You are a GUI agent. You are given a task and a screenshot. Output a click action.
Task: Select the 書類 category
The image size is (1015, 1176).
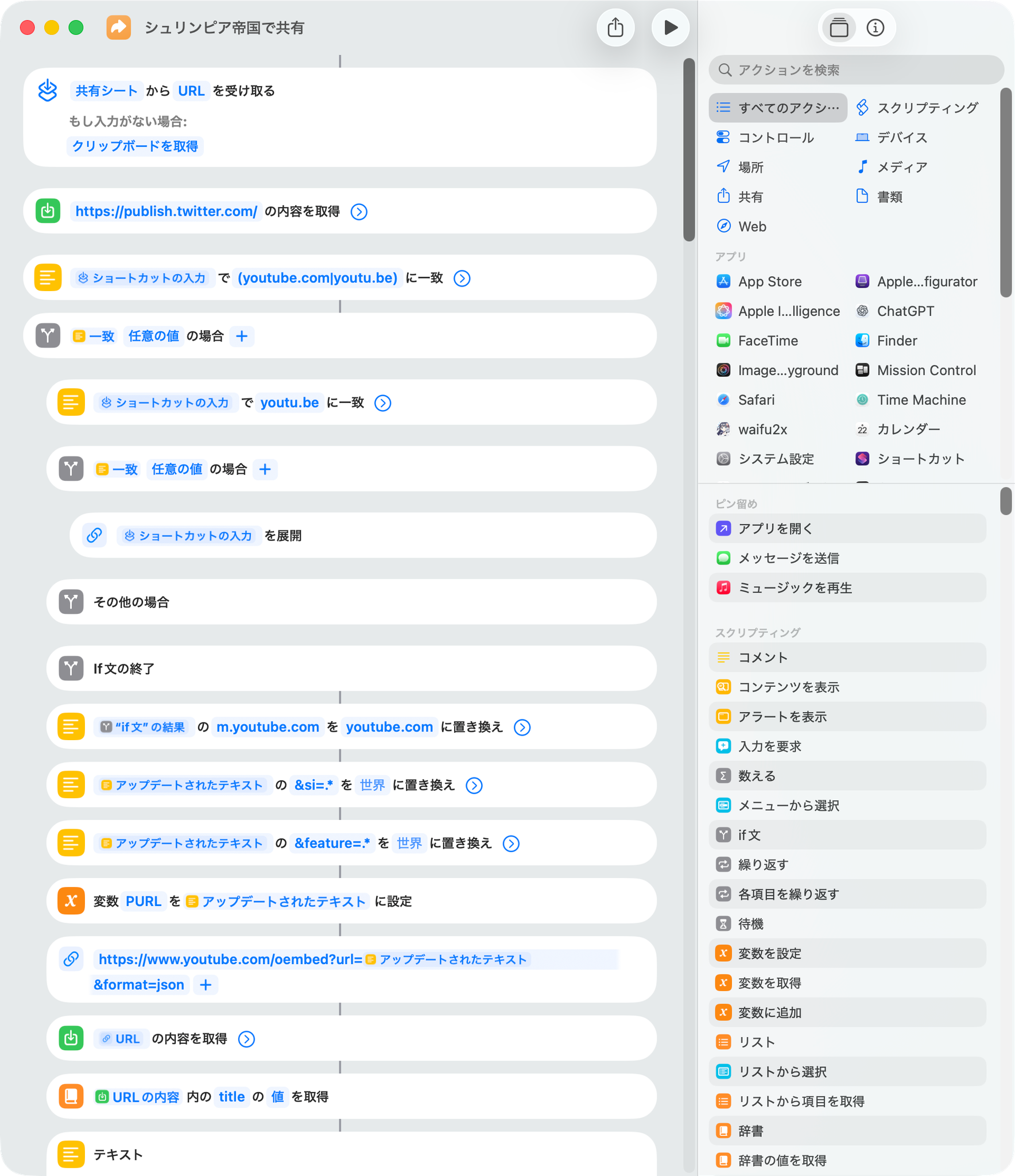[x=880, y=197]
